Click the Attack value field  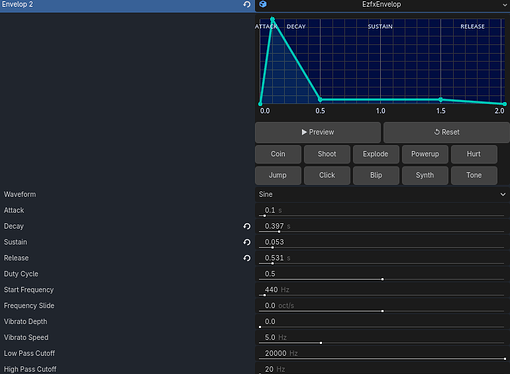pyautogui.click(x=382, y=210)
